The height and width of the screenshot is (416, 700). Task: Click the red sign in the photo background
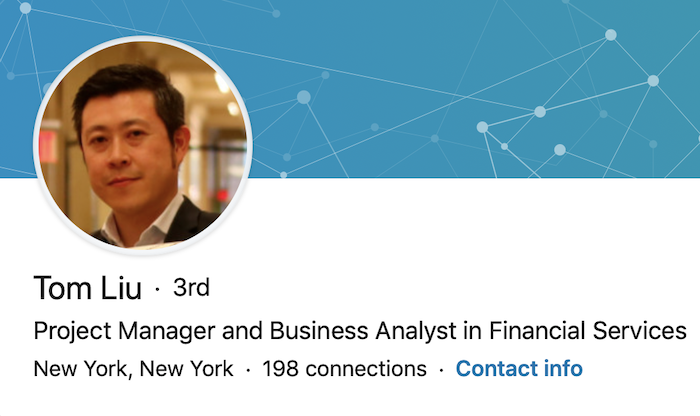[x=48, y=146]
